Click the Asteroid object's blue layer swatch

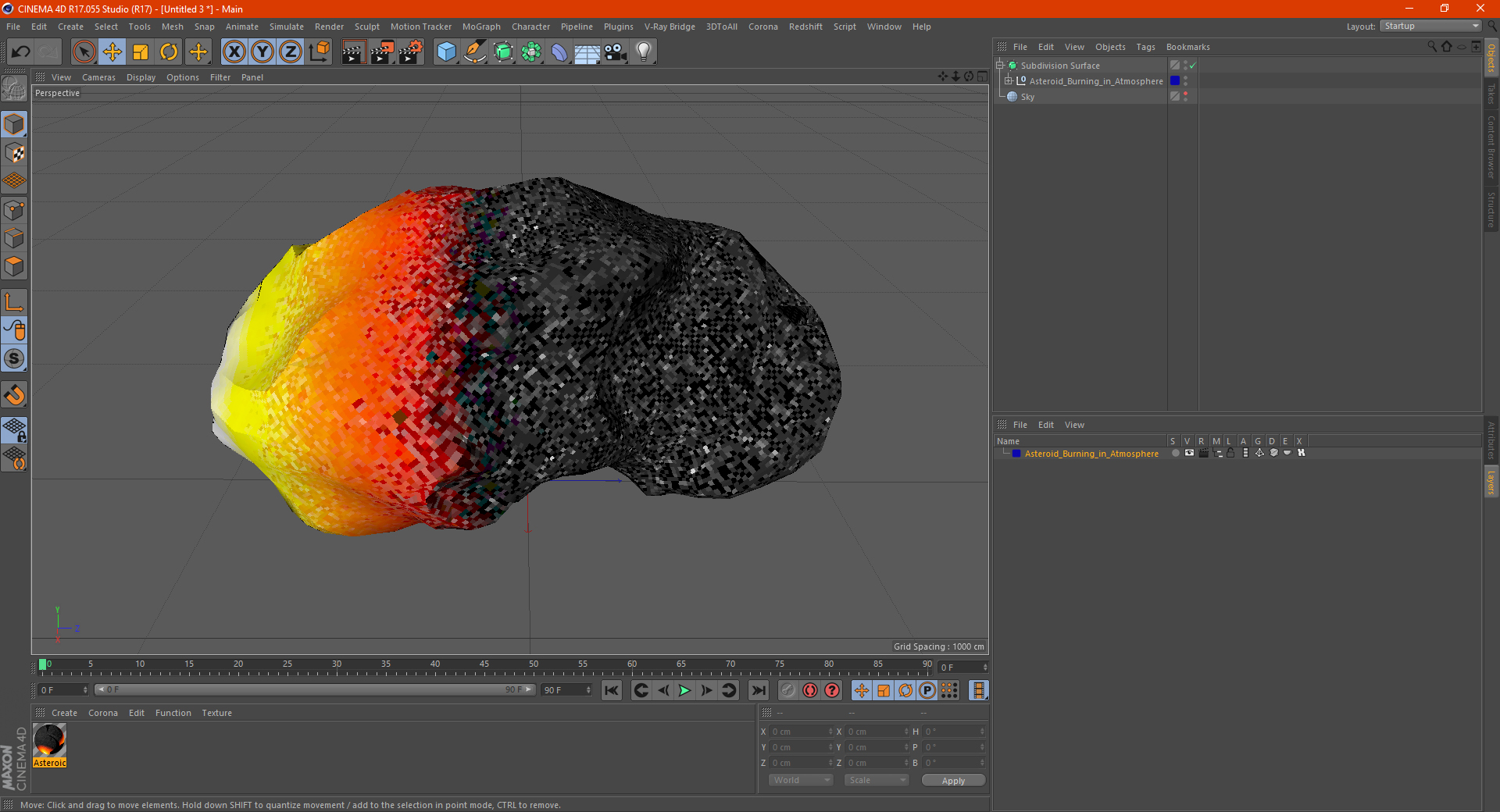(x=1174, y=81)
